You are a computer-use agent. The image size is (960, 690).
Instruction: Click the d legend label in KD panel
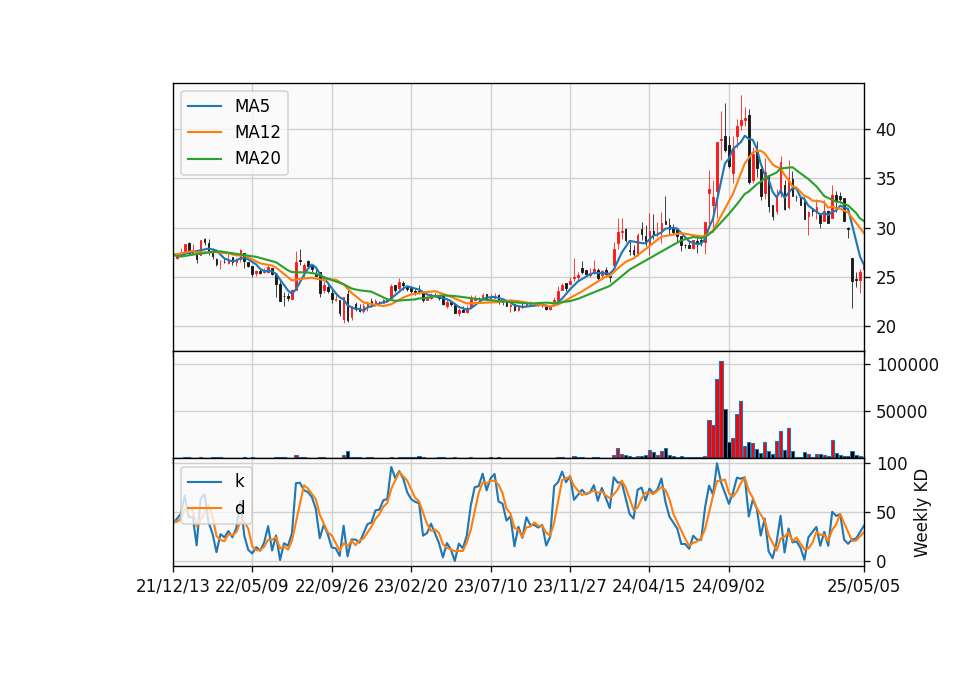[239, 508]
